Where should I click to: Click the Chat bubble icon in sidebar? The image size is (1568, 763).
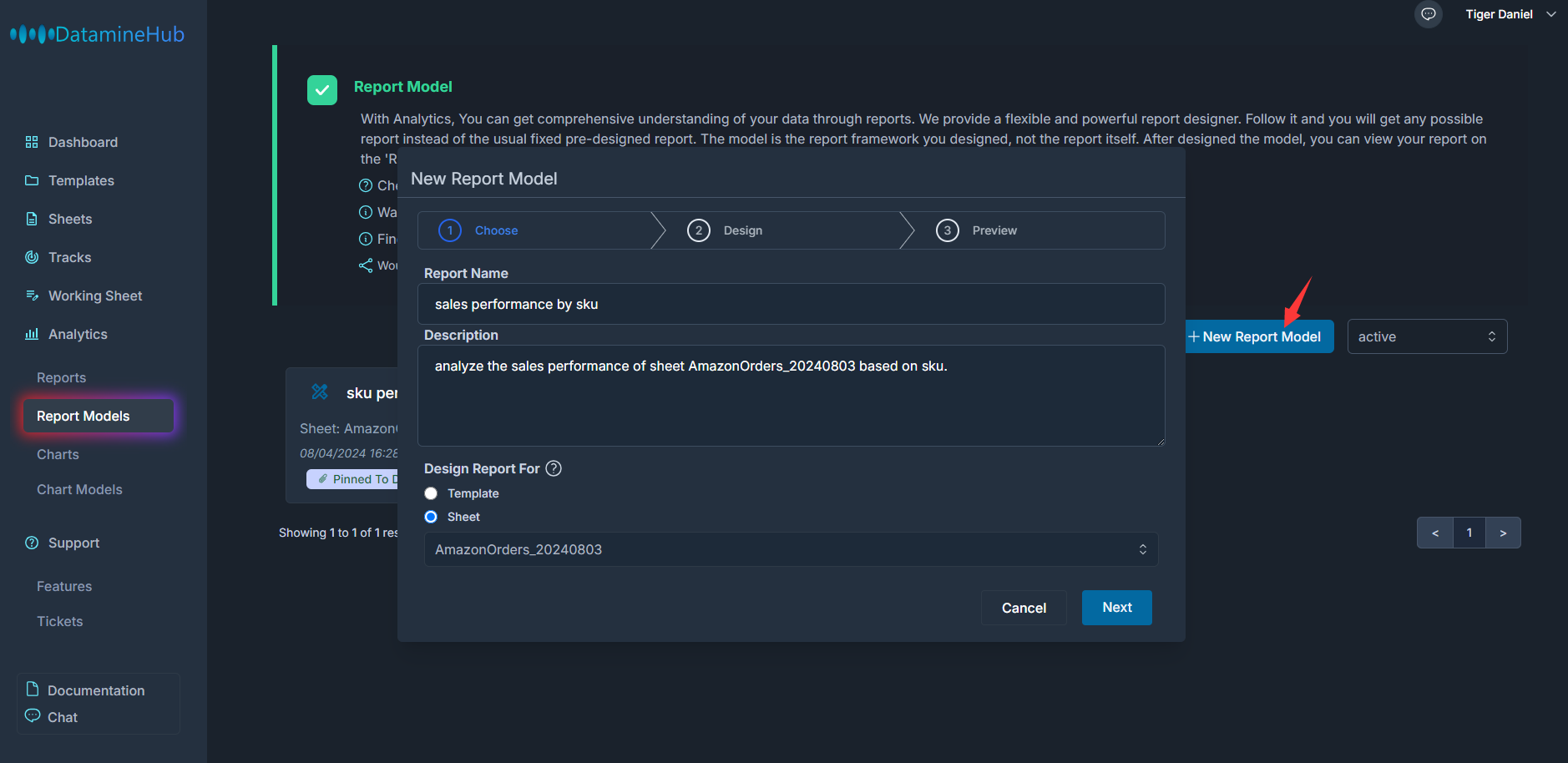pyautogui.click(x=33, y=715)
